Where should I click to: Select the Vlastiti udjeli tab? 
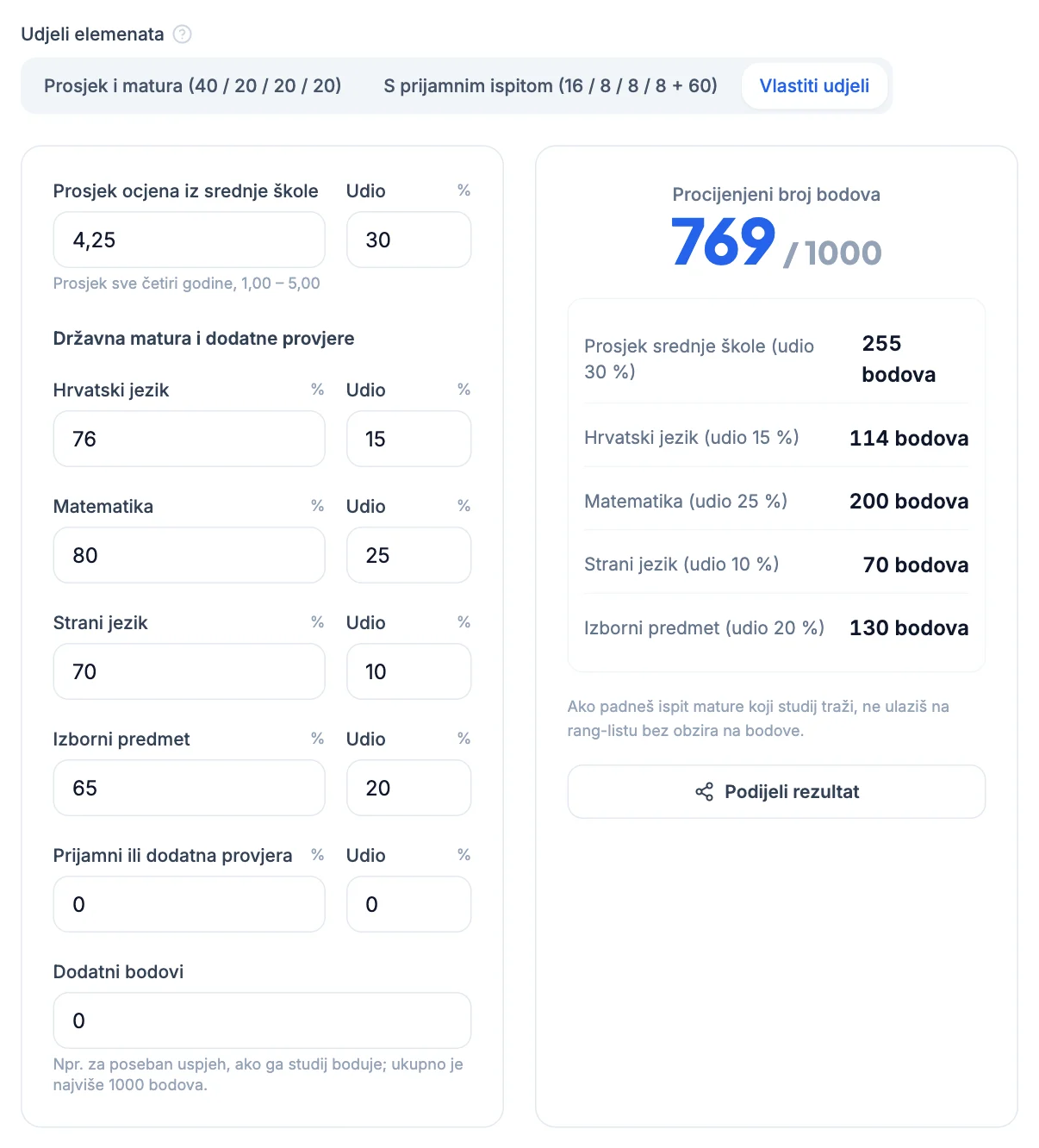(x=814, y=86)
